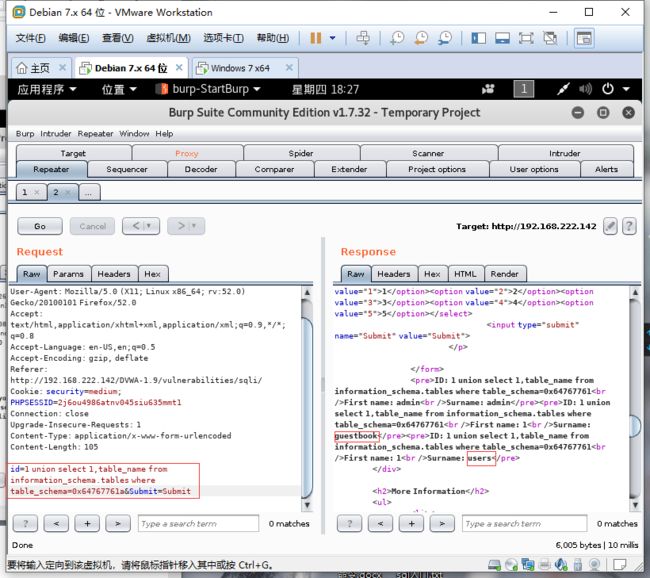Switch to VMware Unity mode icon
650x578 pixels.
pos(550,38)
